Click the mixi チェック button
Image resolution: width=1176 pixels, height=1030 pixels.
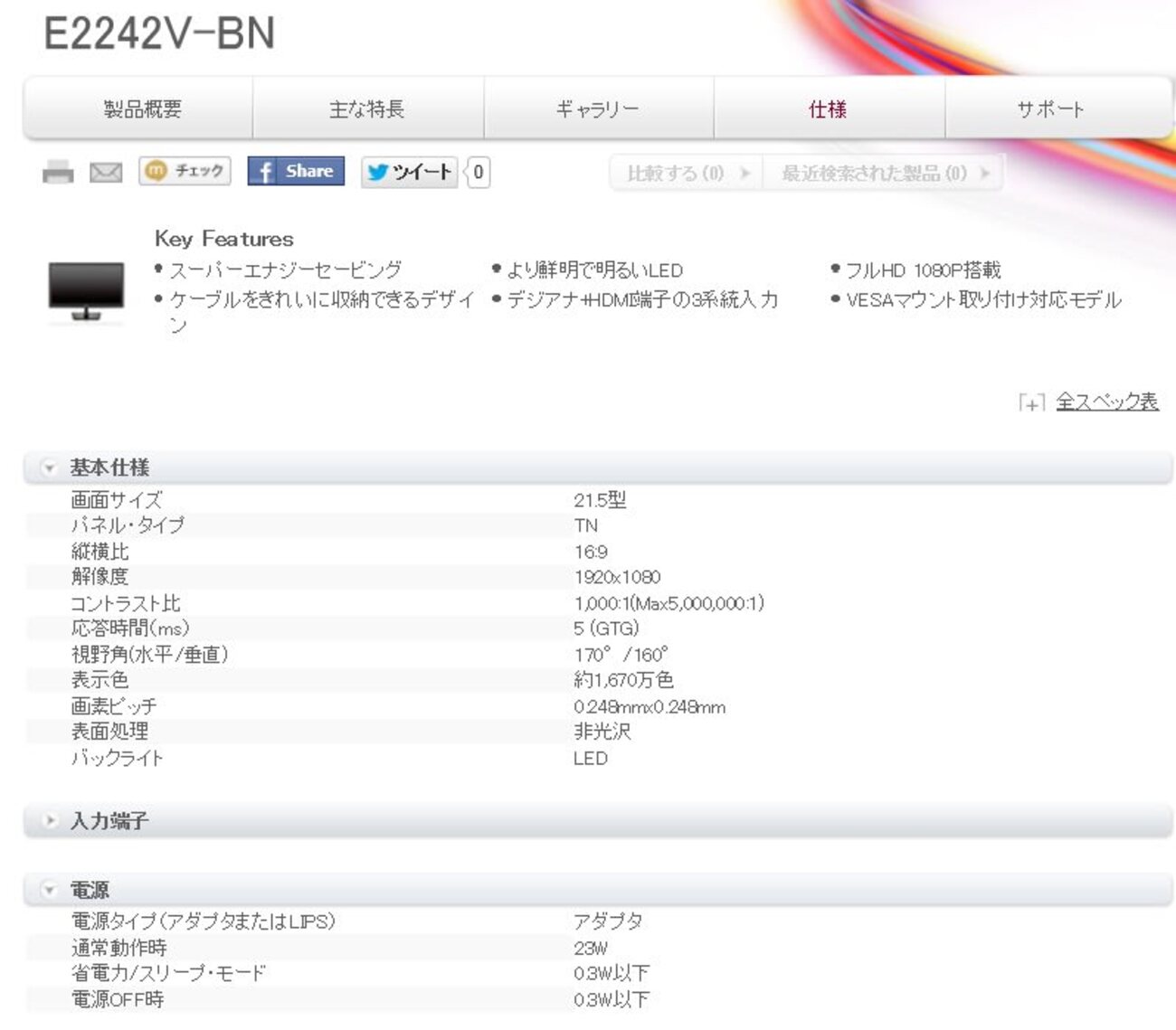185,171
